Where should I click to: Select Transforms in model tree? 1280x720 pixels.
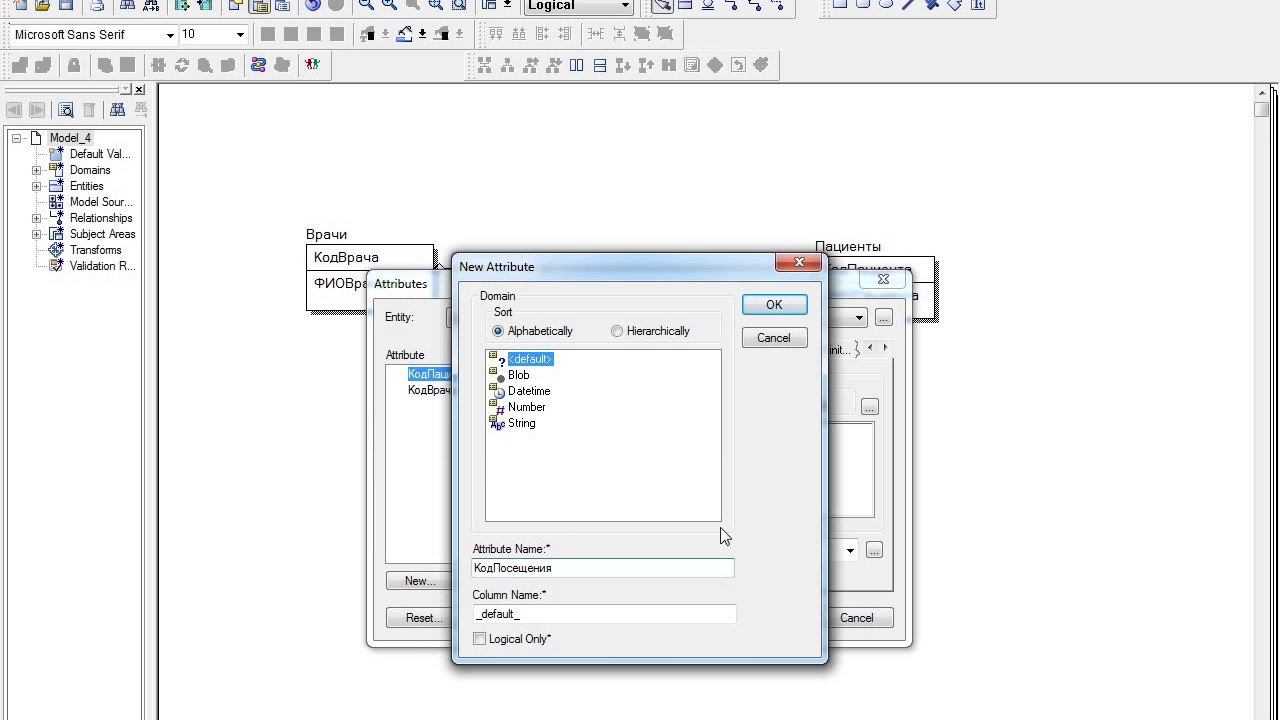(x=95, y=250)
